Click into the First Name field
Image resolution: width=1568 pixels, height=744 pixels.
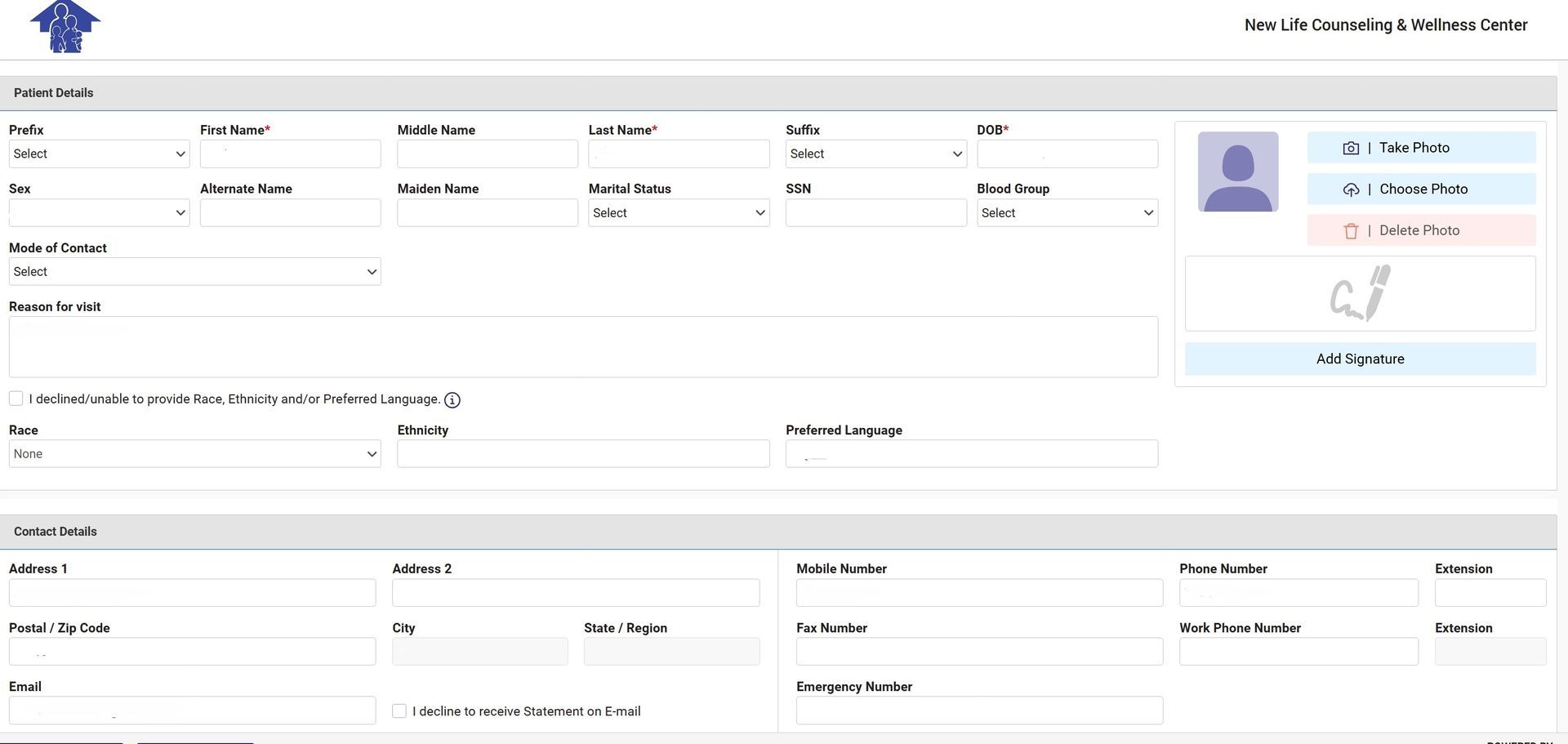click(290, 154)
